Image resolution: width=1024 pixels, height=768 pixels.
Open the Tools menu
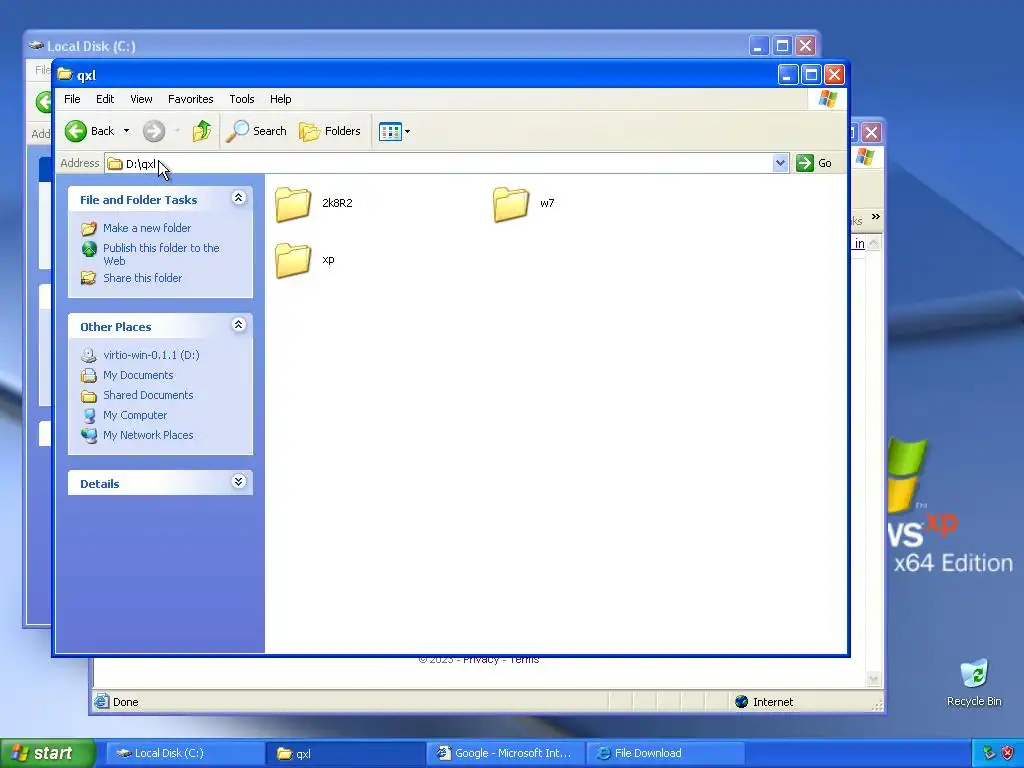[242, 99]
